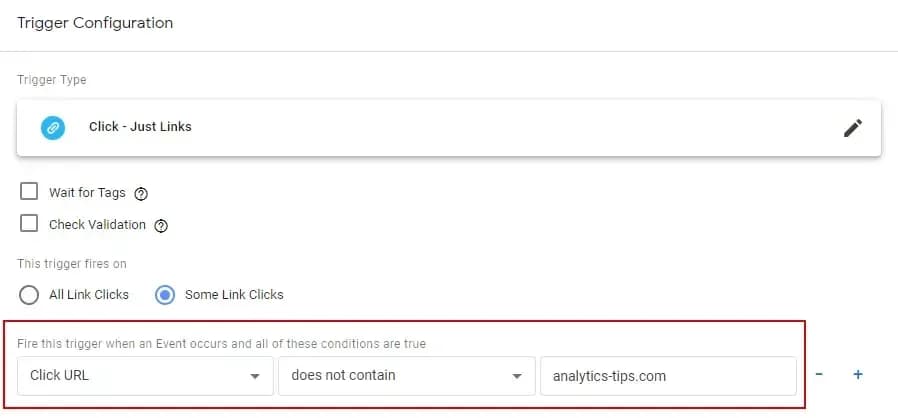Click the "Click - Just Links" trigger type name
Viewport: 898px width, 418px height.
140,127
